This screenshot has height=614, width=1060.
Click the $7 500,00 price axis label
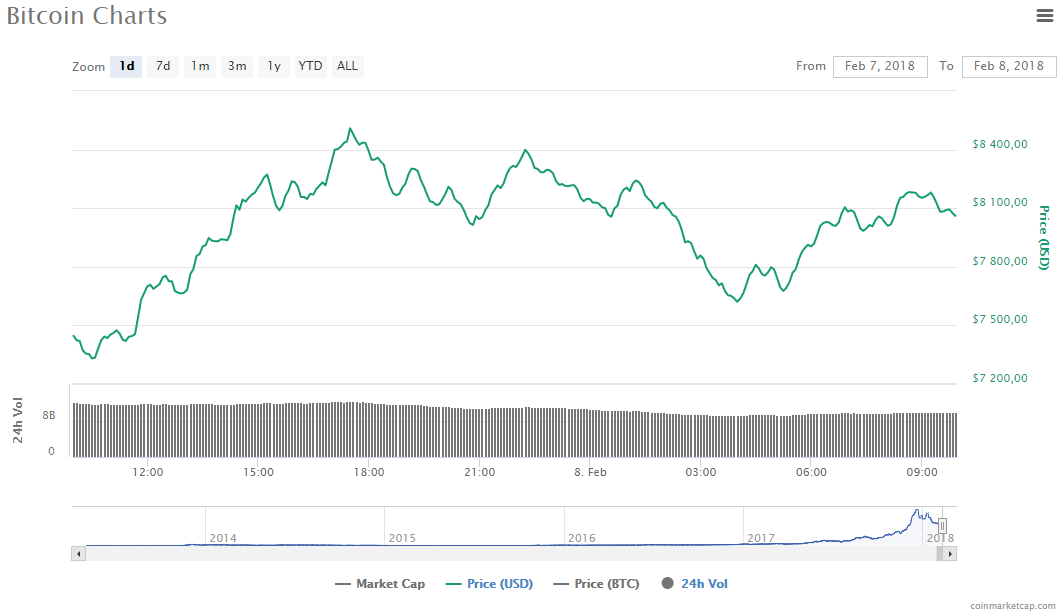(x=1000, y=319)
